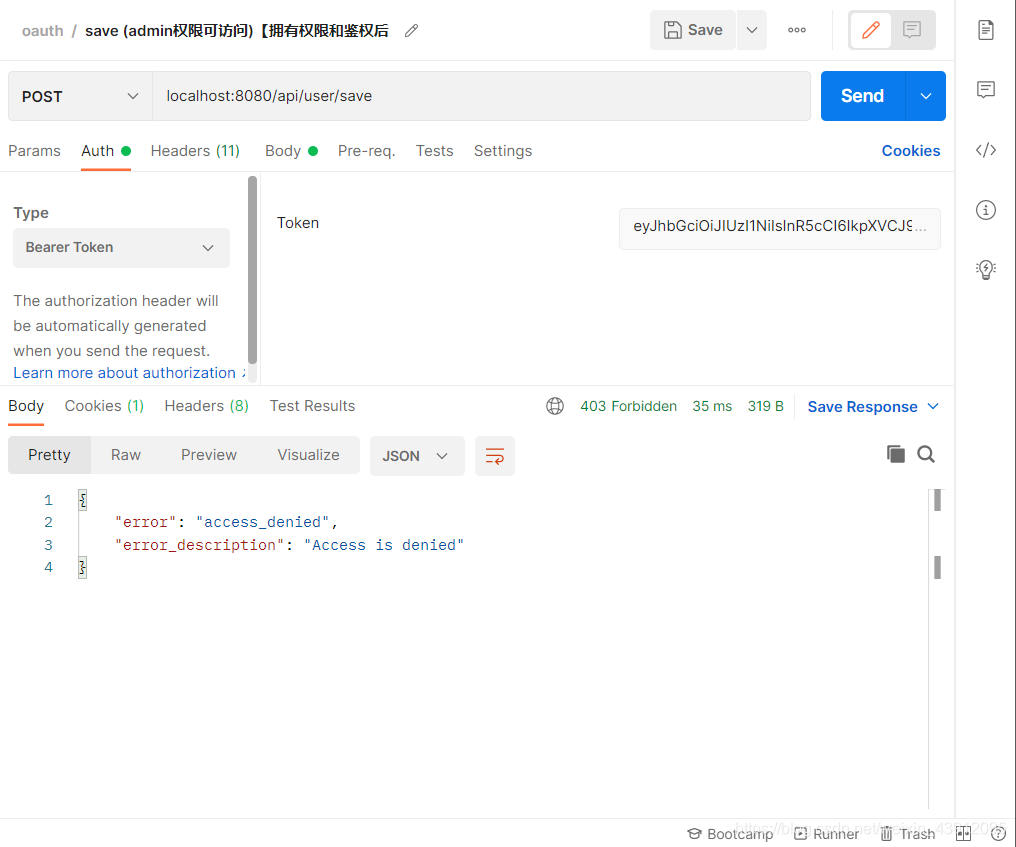Click the "access_denied" value in response

[262, 522]
